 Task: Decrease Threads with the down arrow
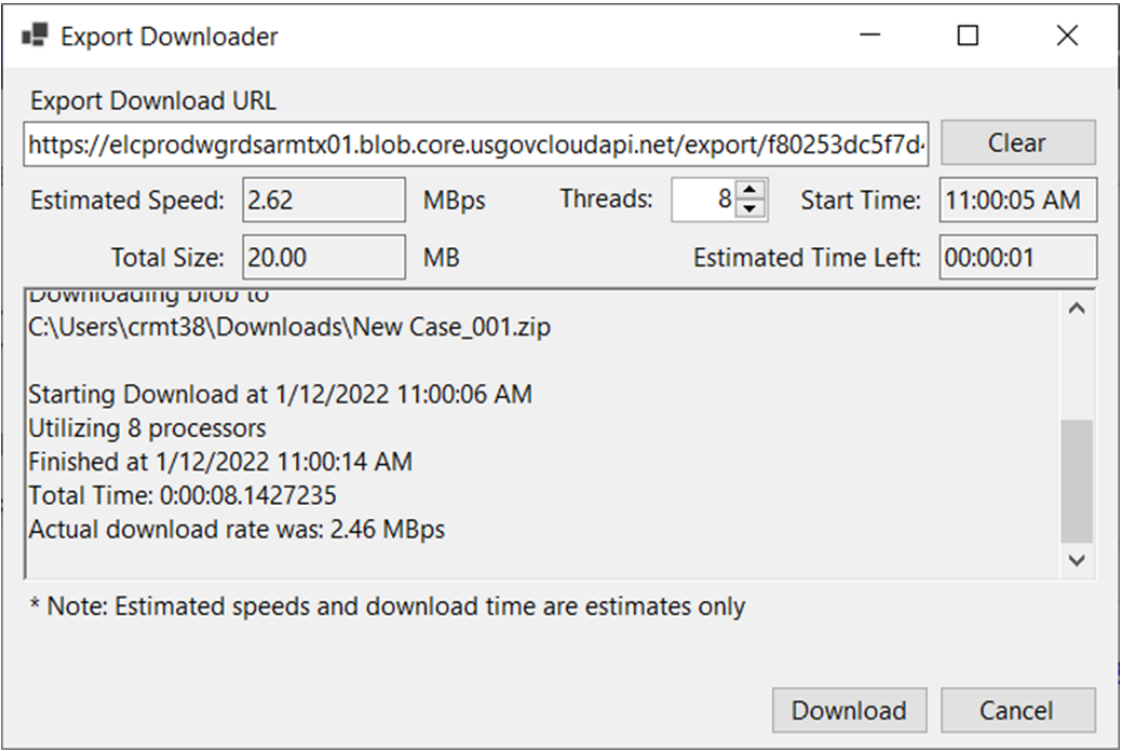point(750,209)
